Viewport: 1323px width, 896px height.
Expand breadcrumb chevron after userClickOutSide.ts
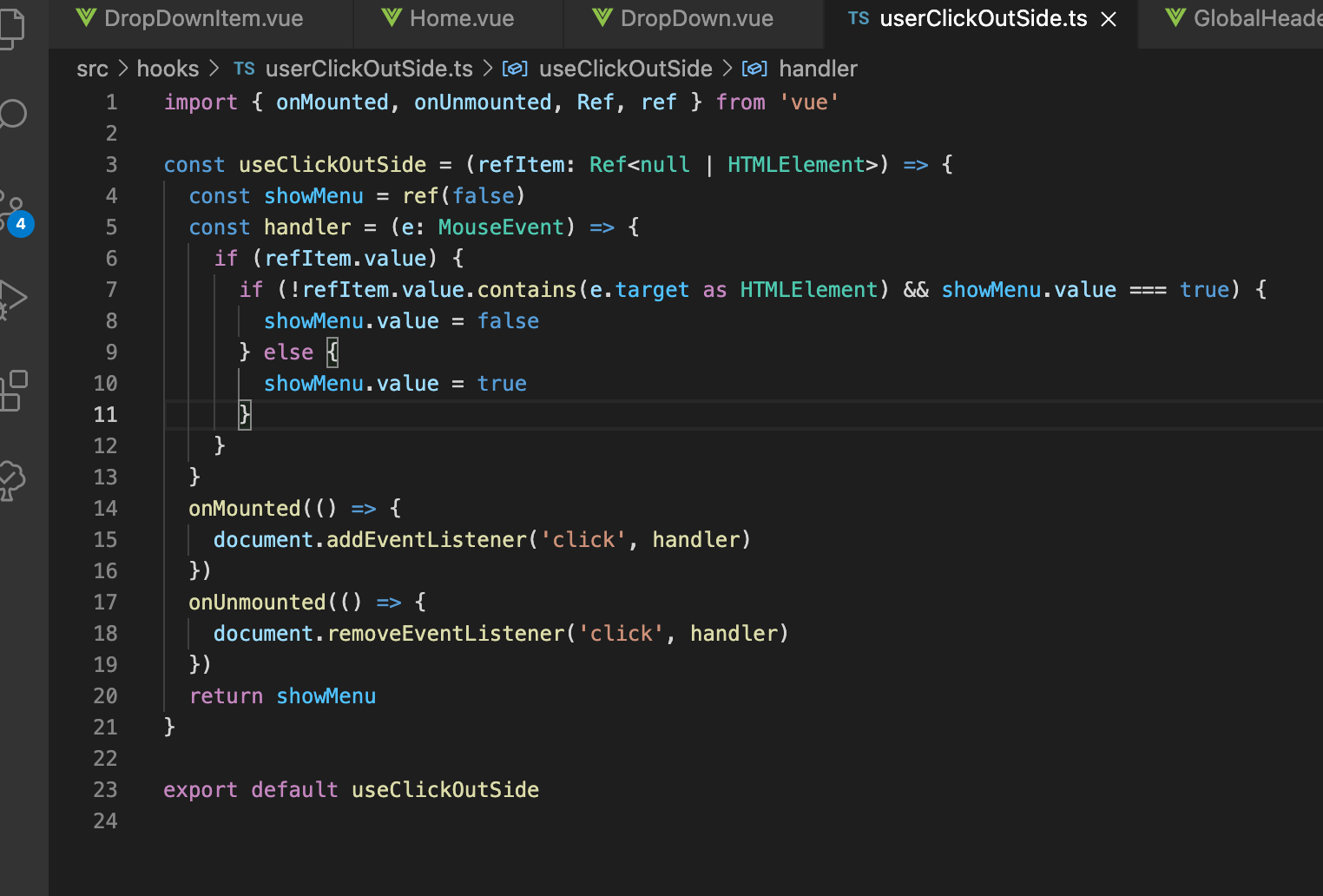click(x=487, y=68)
